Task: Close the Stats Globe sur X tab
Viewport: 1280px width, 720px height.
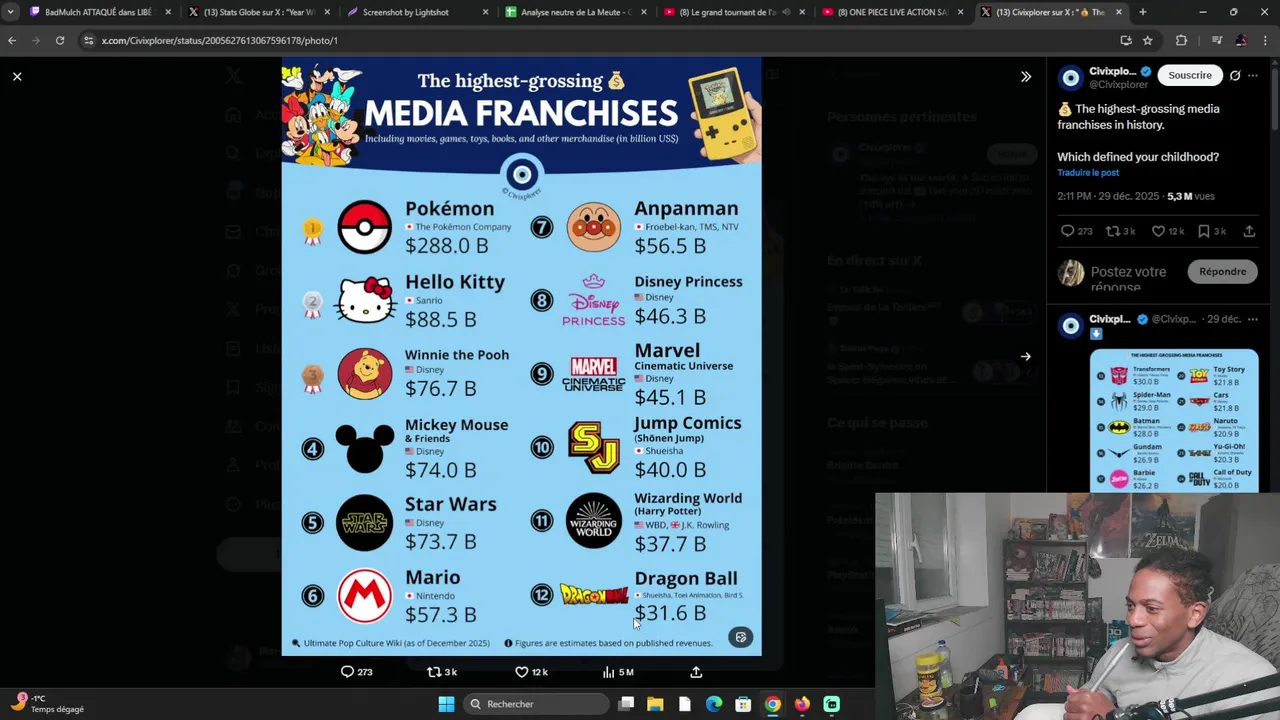Action: pyautogui.click(x=326, y=12)
